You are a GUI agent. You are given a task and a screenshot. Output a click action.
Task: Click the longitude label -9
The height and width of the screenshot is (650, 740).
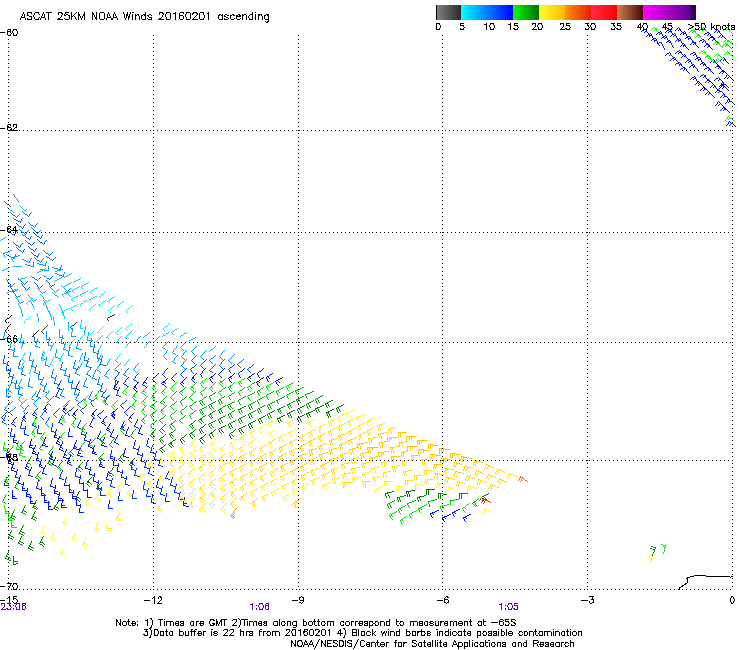(297, 600)
